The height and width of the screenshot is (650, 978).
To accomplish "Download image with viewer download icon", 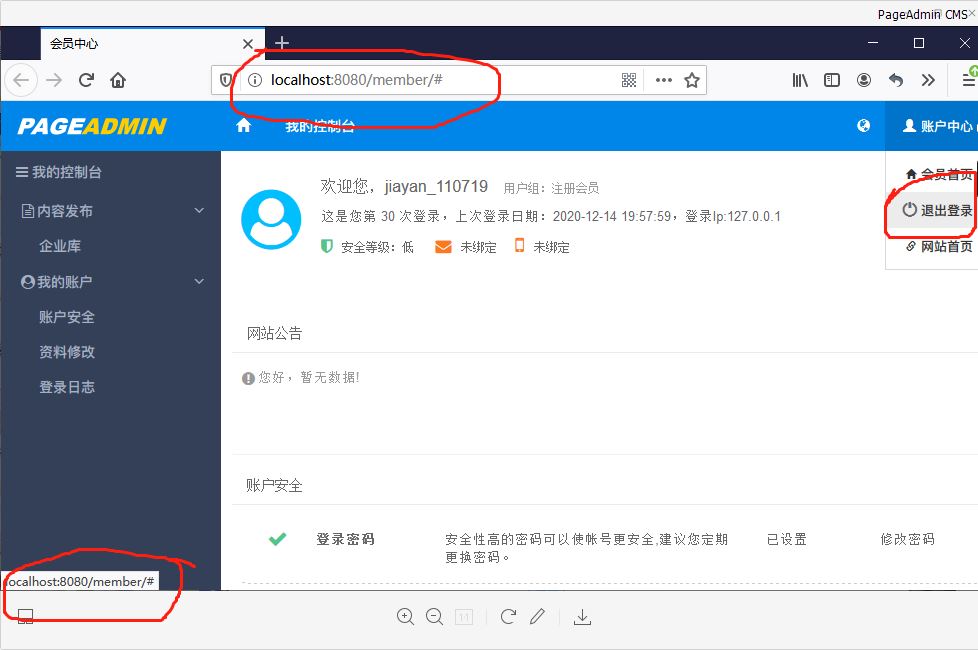I will [x=583, y=617].
